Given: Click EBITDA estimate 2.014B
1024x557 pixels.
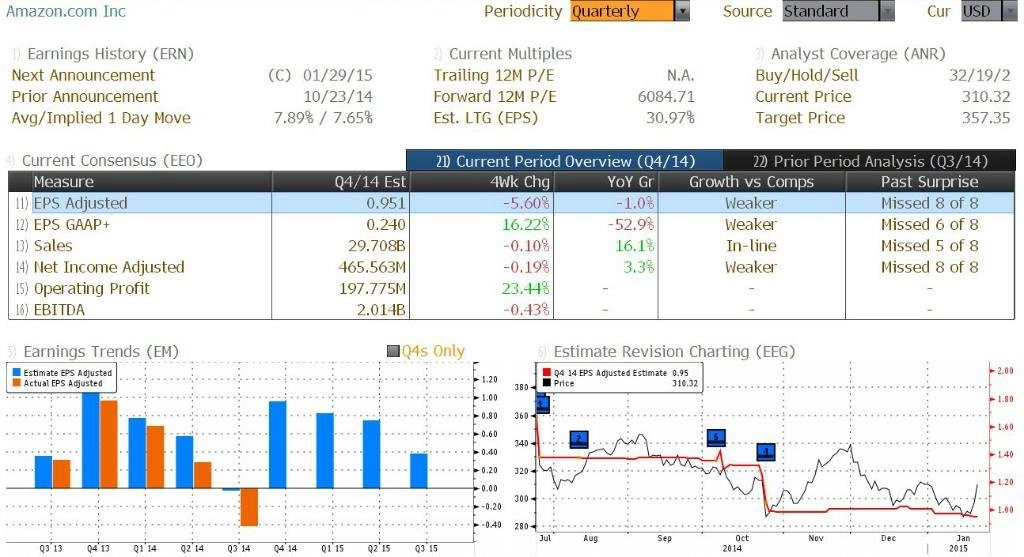Looking at the screenshot, I should (x=381, y=310).
